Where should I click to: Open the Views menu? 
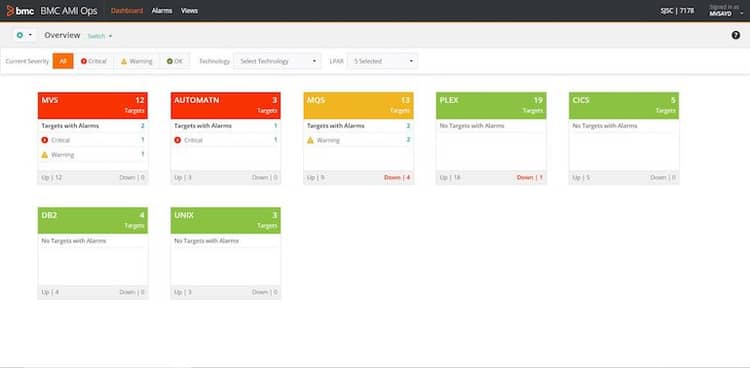coord(189,11)
